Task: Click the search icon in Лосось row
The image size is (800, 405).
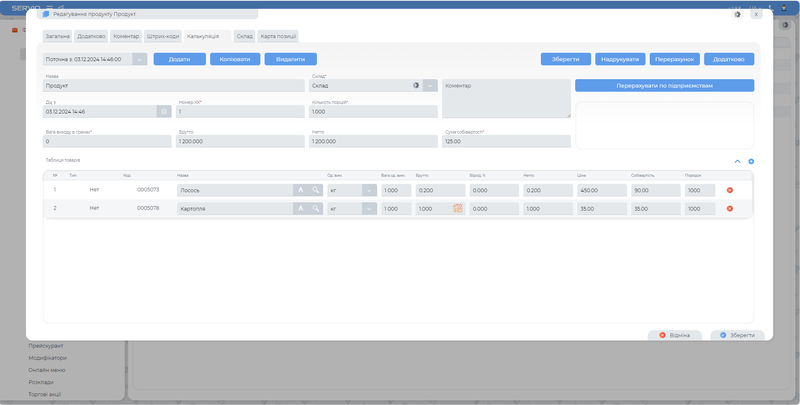Action: 315,190
